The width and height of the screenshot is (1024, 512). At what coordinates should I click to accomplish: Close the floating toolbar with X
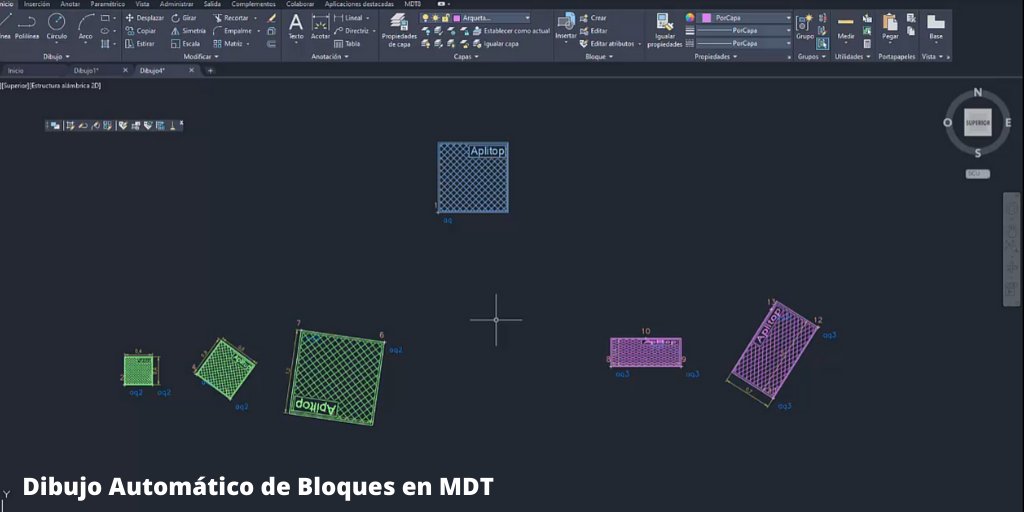click(x=181, y=123)
